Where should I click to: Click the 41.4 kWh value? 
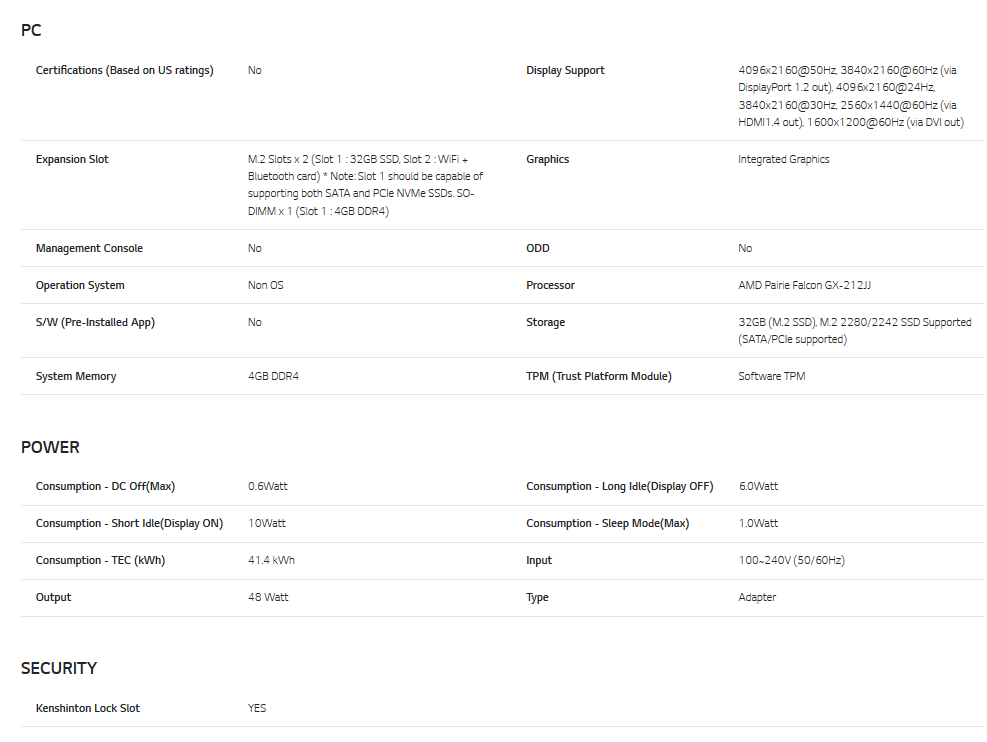pos(271,561)
